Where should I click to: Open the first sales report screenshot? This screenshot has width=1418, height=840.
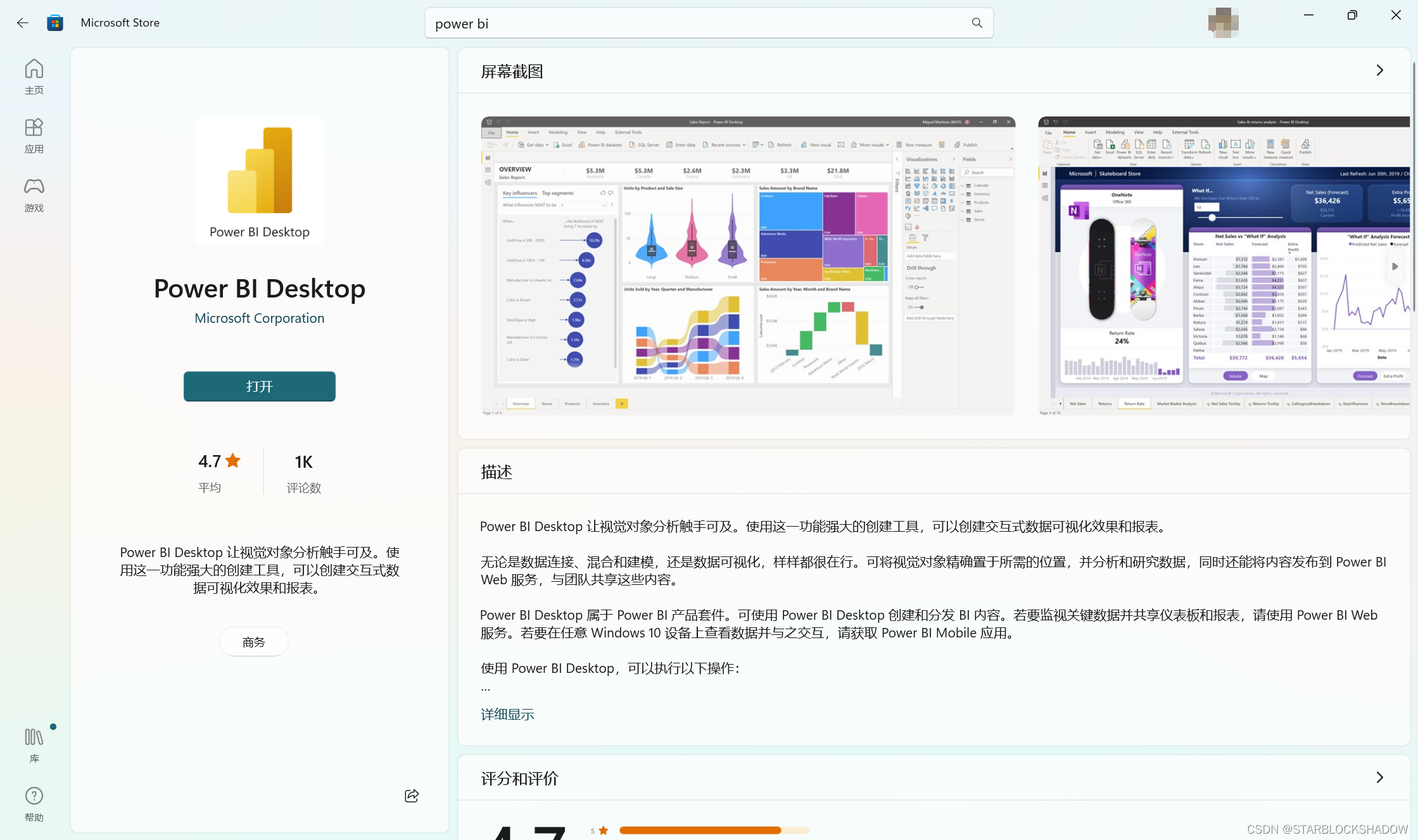[x=748, y=266]
